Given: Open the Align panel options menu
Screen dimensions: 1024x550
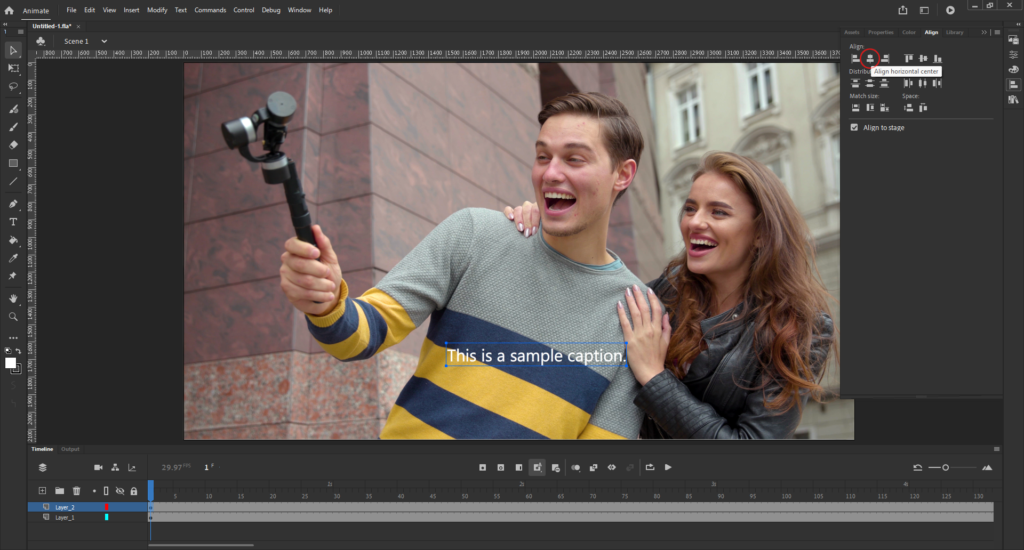Looking at the screenshot, I should [x=996, y=32].
